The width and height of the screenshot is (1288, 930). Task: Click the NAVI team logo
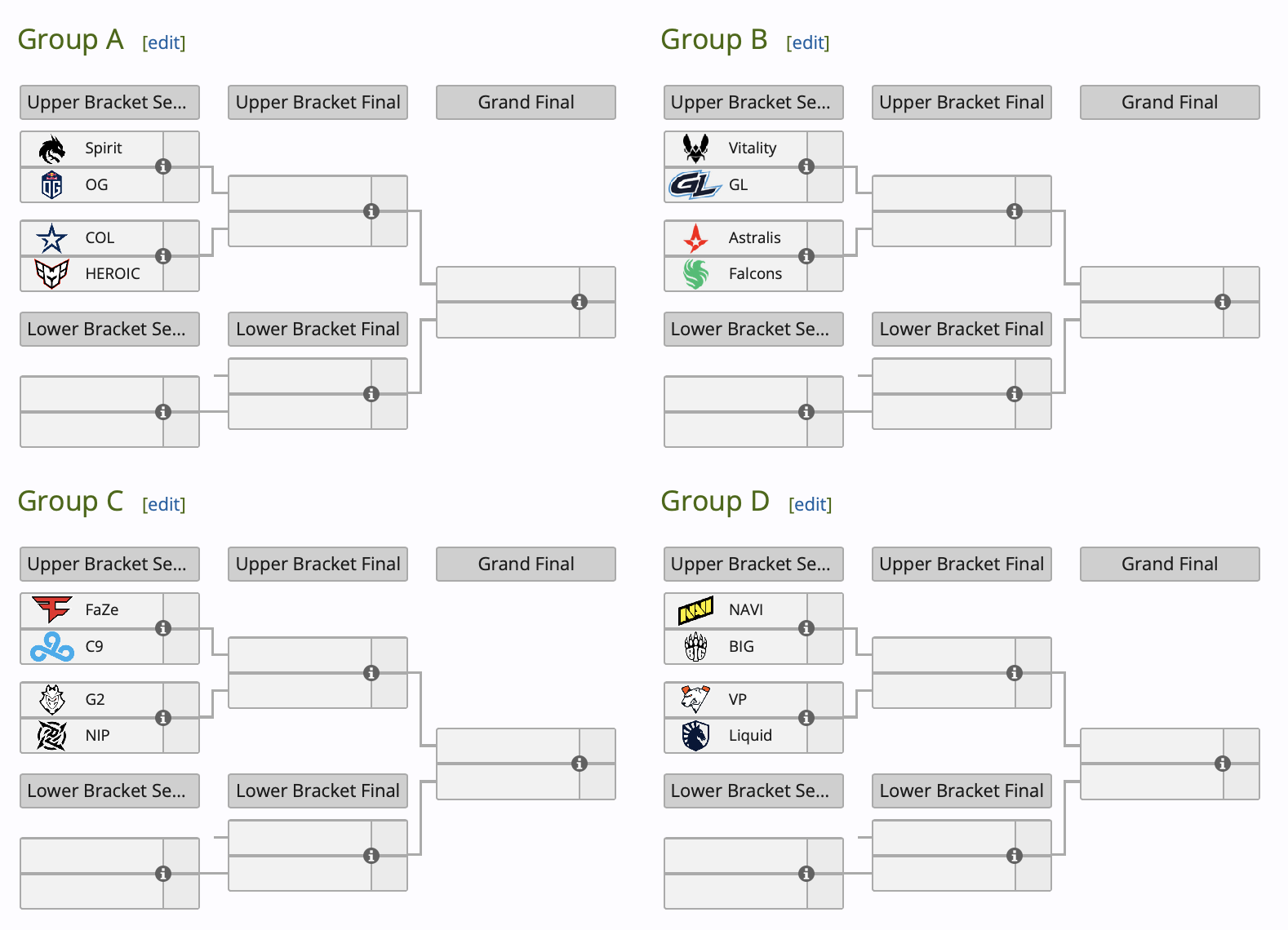click(695, 610)
